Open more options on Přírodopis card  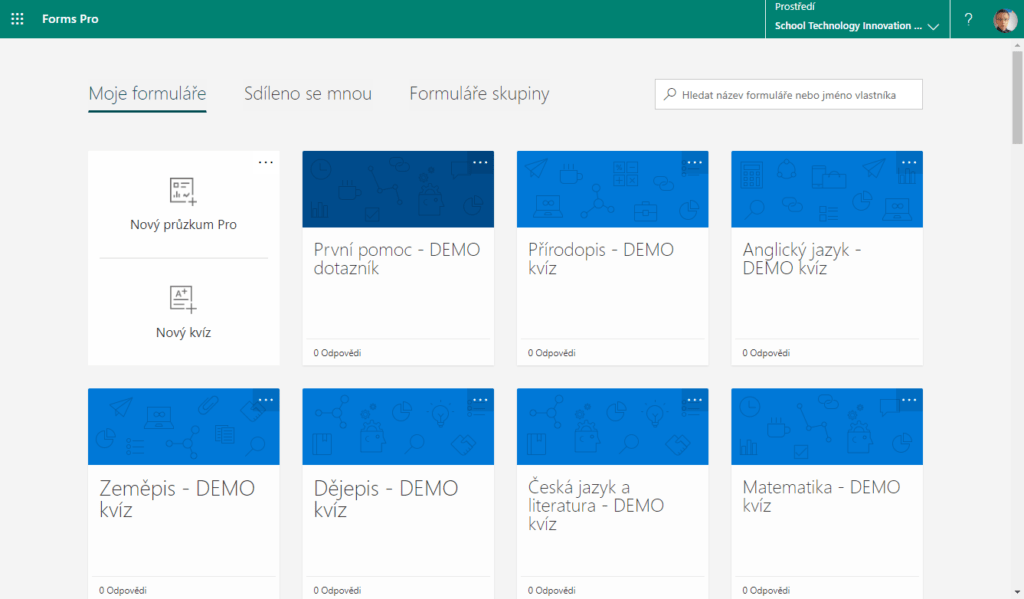pyautogui.click(x=694, y=163)
